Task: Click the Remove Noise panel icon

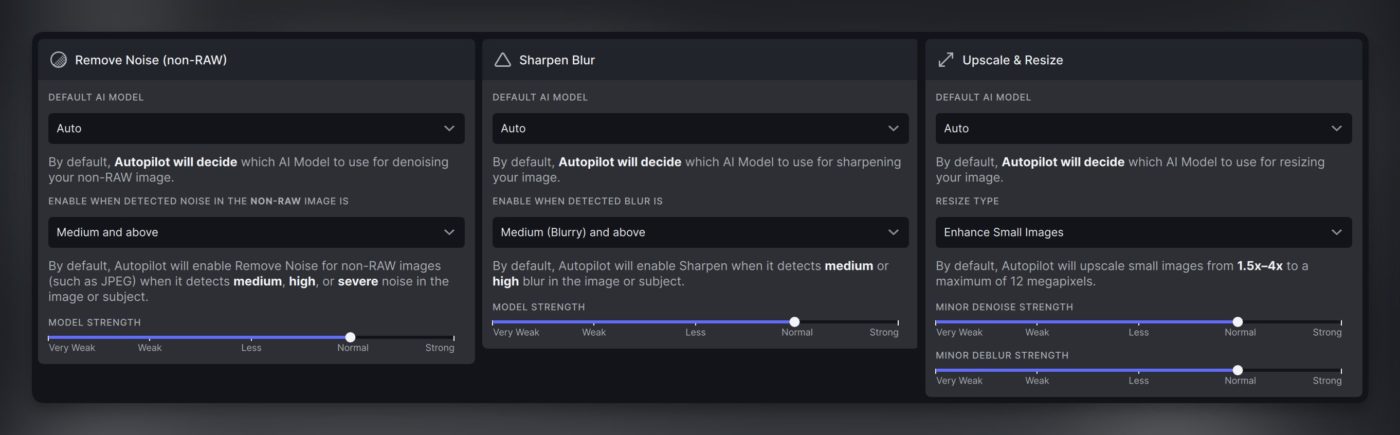Action: tap(58, 60)
